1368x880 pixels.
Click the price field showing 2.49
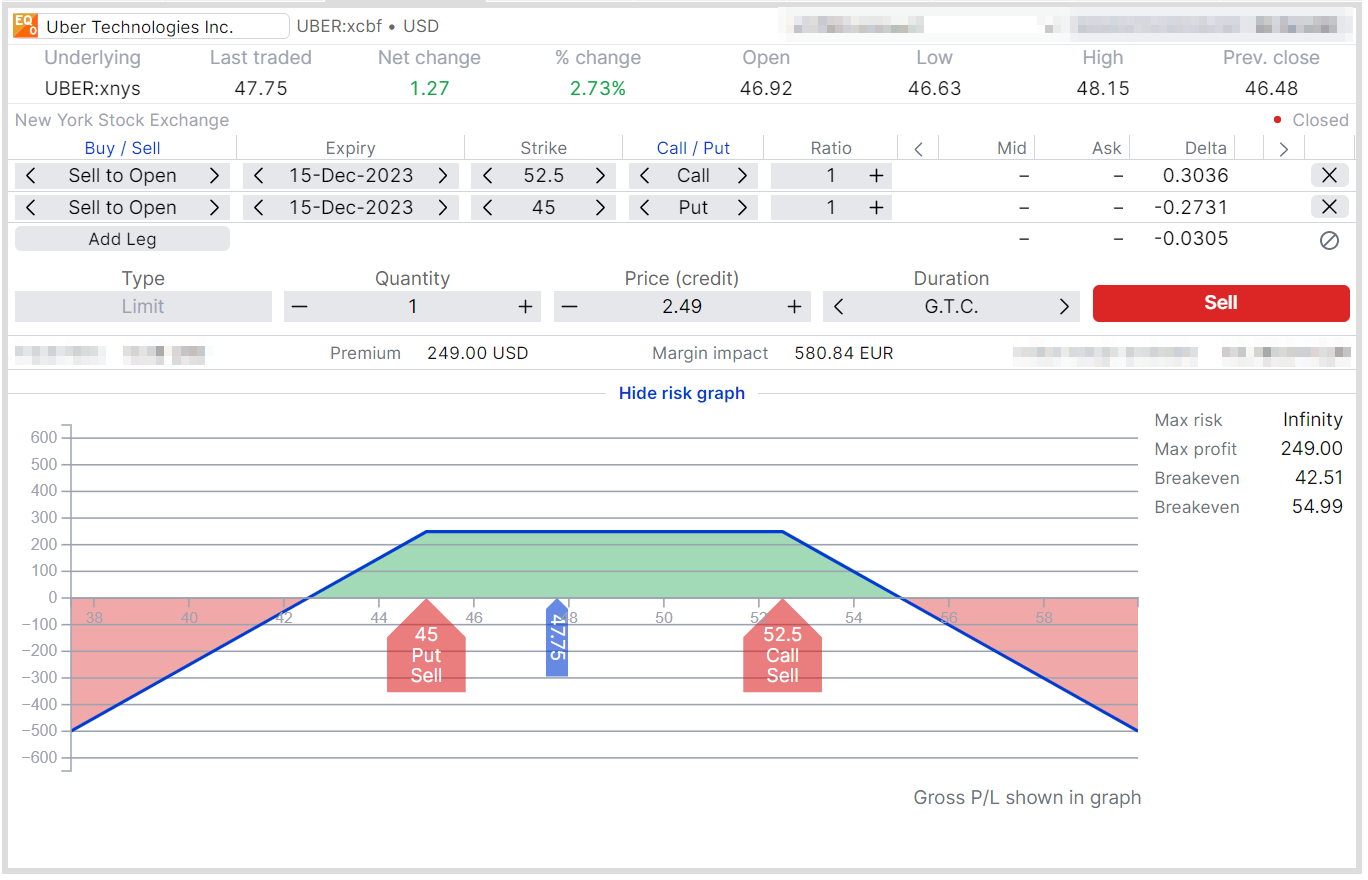(682, 307)
